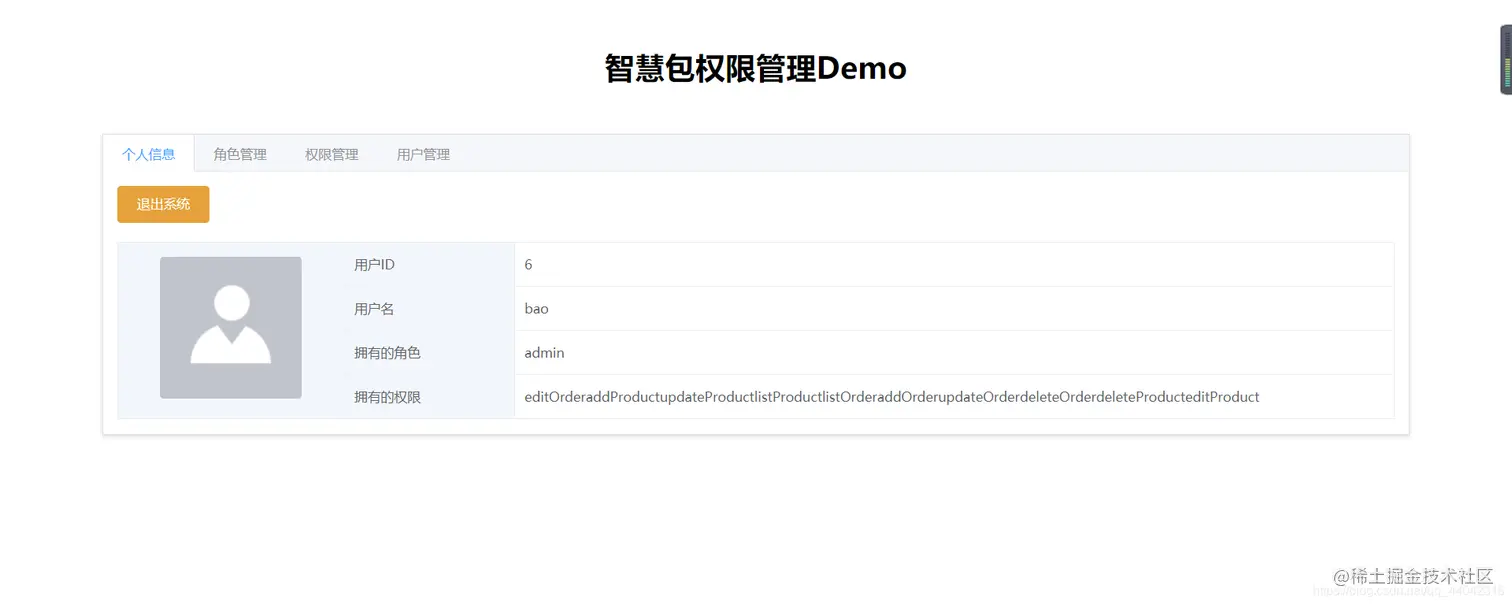Click the permissions string starting with editOrder
Viewport: 1512px width, 605px height.
891,396
